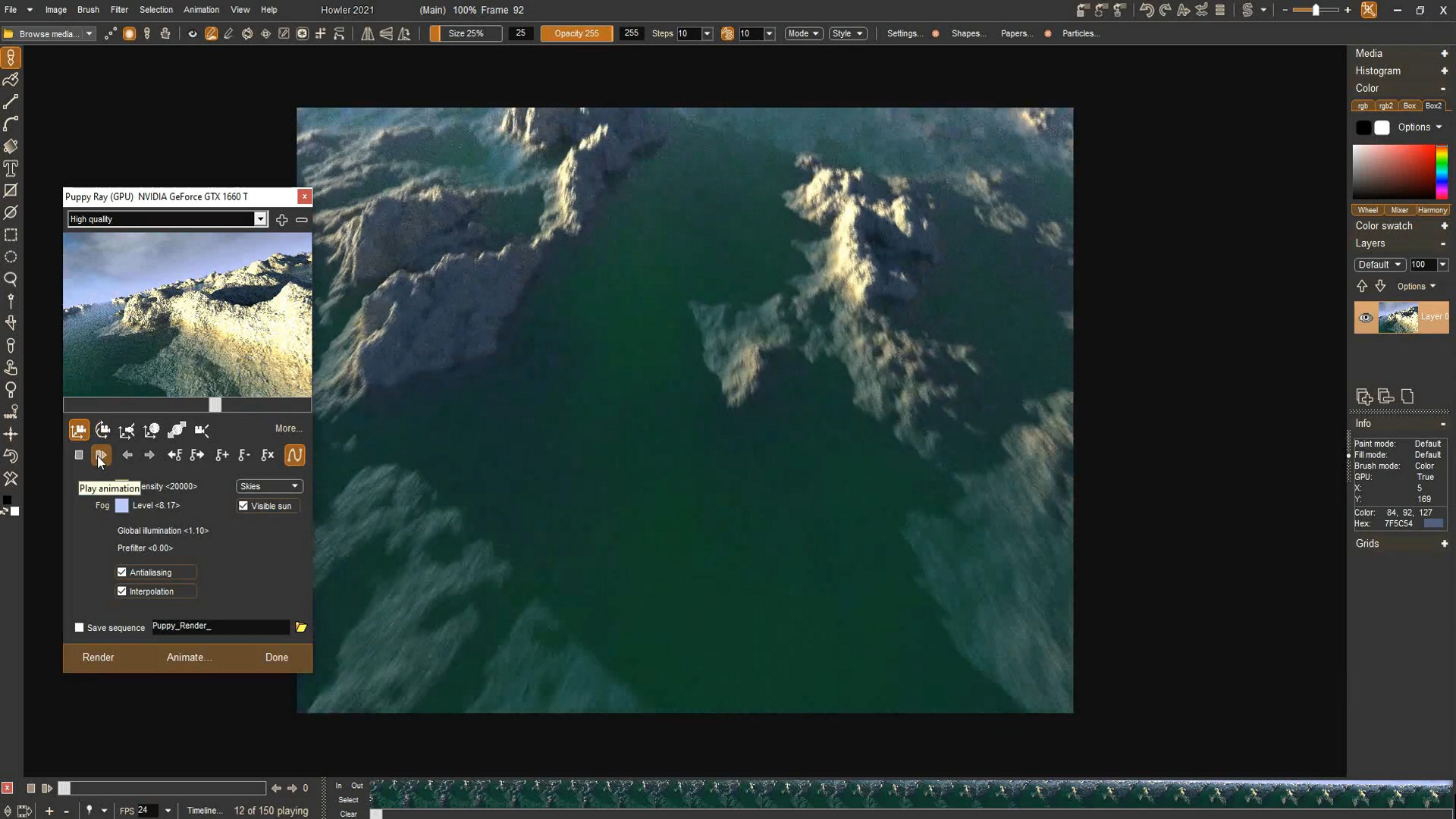This screenshot has width=1456, height=819.
Task: Stop the Puppy Ray animation playback
Action: tap(79, 455)
